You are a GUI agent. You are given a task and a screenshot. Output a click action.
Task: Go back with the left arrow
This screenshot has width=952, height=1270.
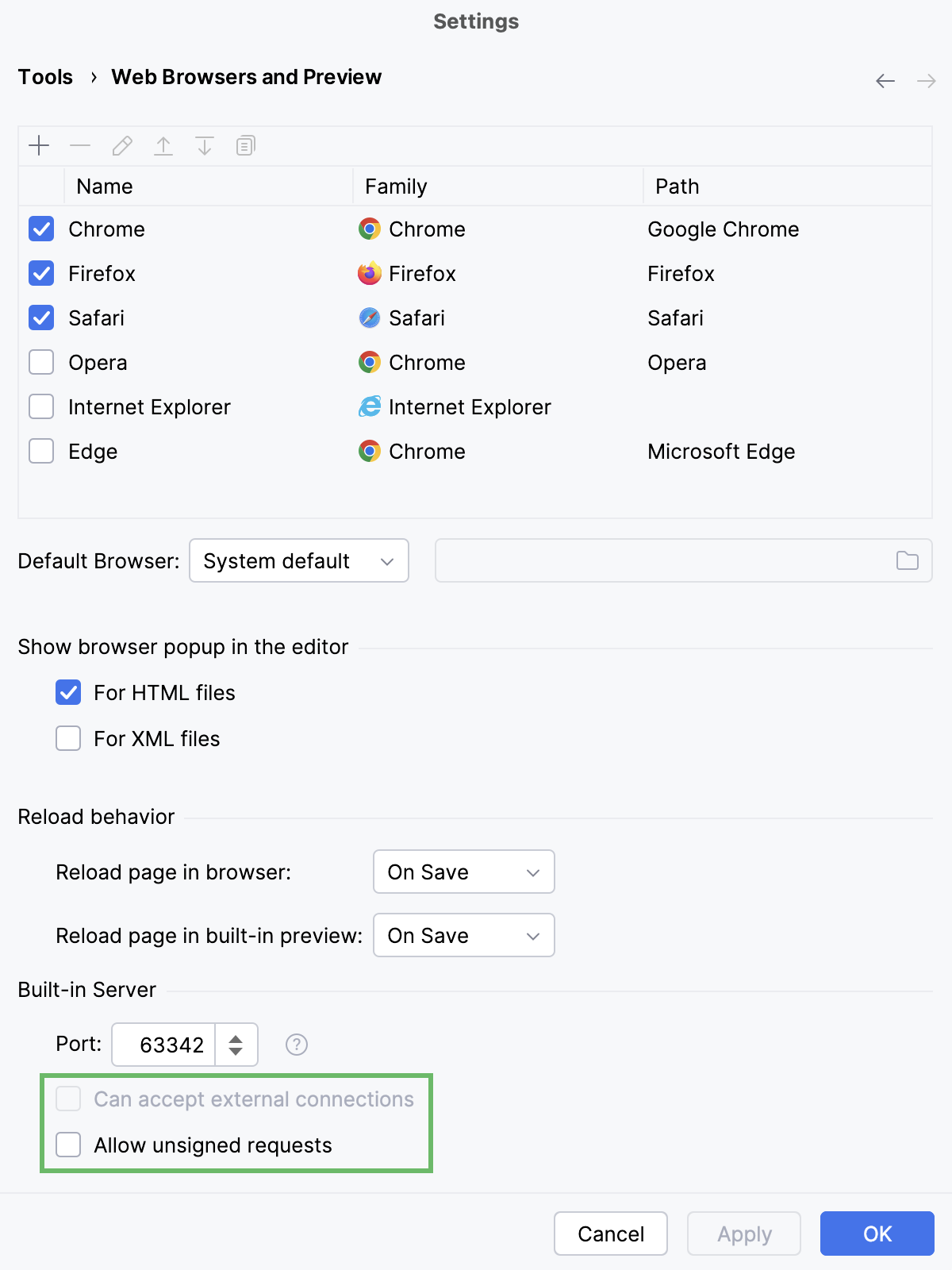[x=885, y=80]
